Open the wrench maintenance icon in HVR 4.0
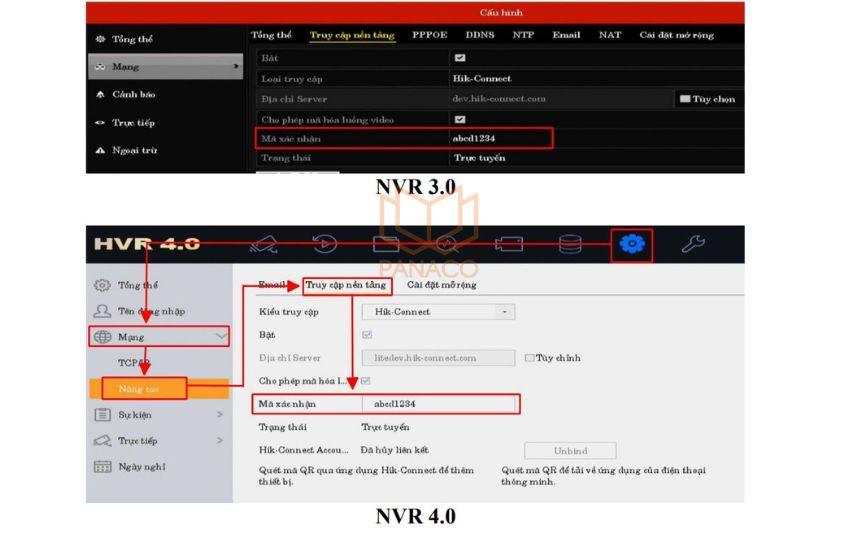This screenshot has height=533, width=850. [693, 244]
